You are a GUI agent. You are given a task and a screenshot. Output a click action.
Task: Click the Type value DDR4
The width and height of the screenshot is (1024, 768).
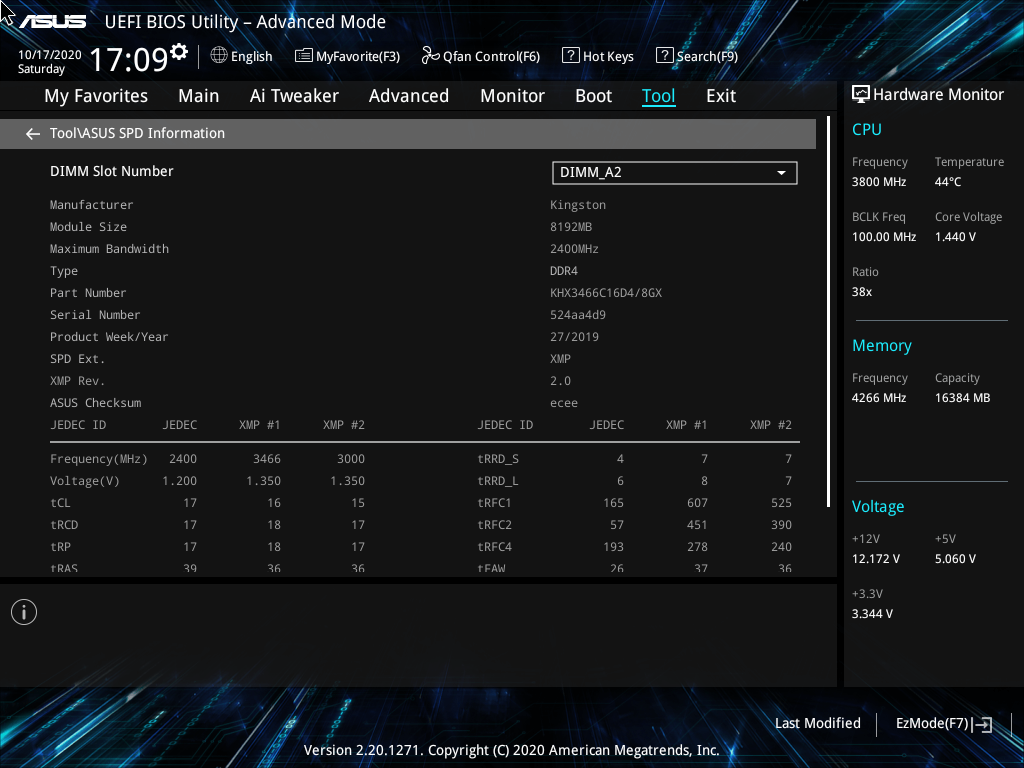coord(564,271)
